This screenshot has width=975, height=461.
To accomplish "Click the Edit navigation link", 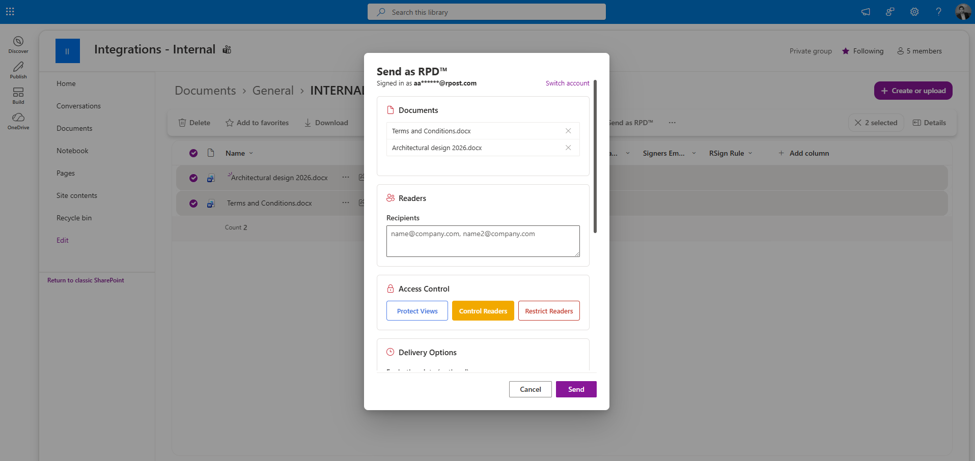I will [x=62, y=240].
